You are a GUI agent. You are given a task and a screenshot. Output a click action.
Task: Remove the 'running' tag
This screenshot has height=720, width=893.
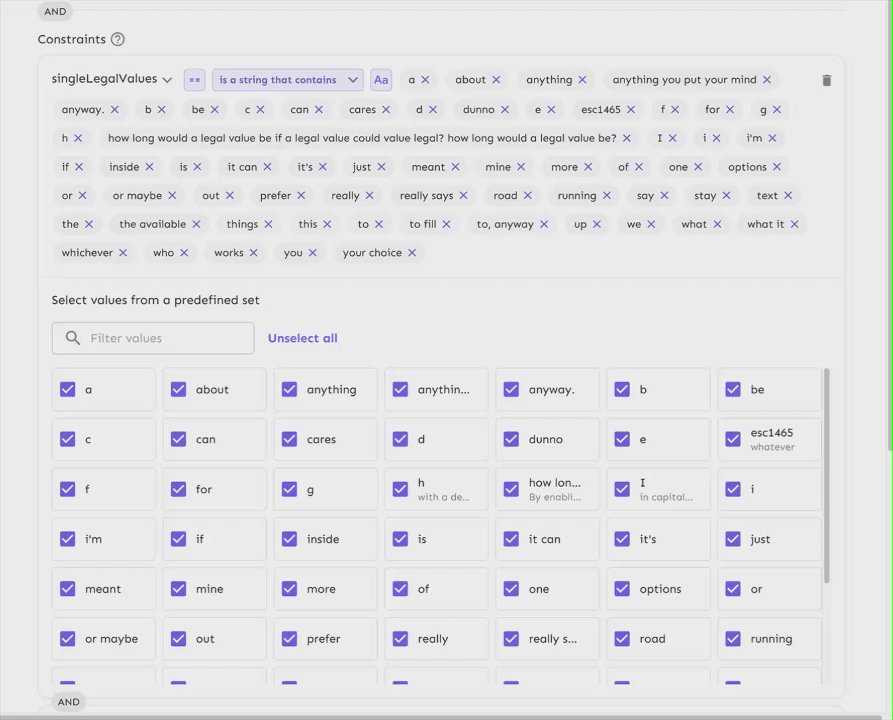coord(607,195)
